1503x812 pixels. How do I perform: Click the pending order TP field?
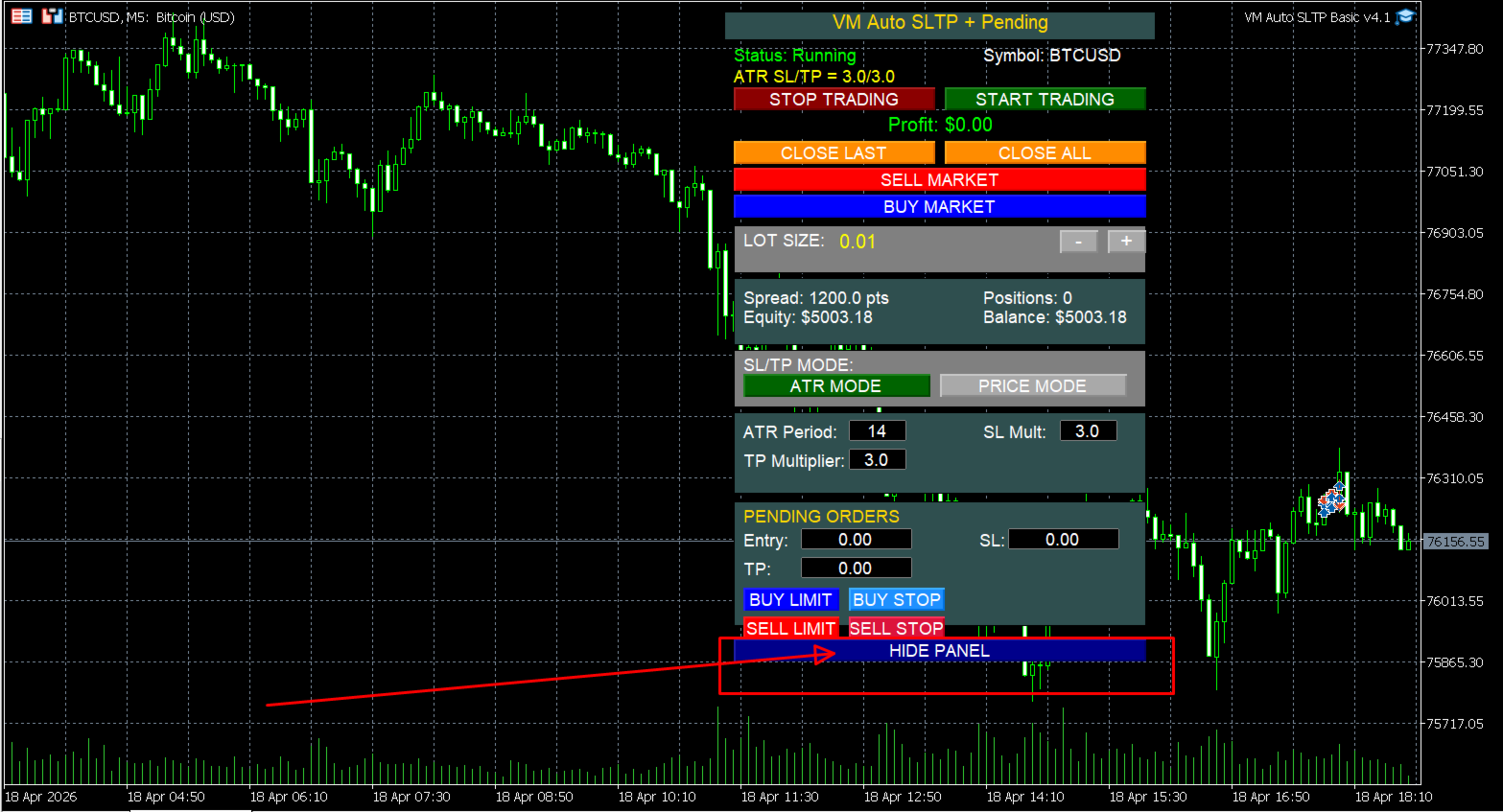(857, 568)
